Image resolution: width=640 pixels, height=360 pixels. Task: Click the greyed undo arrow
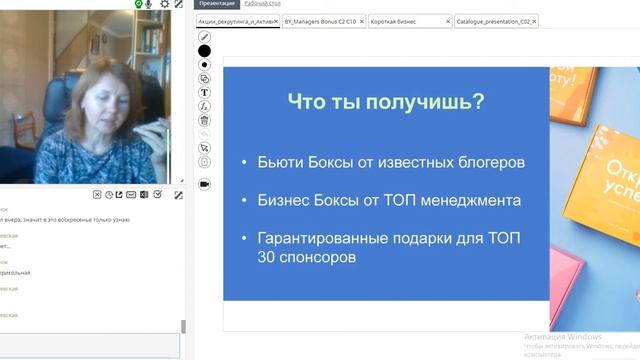coord(204,134)
